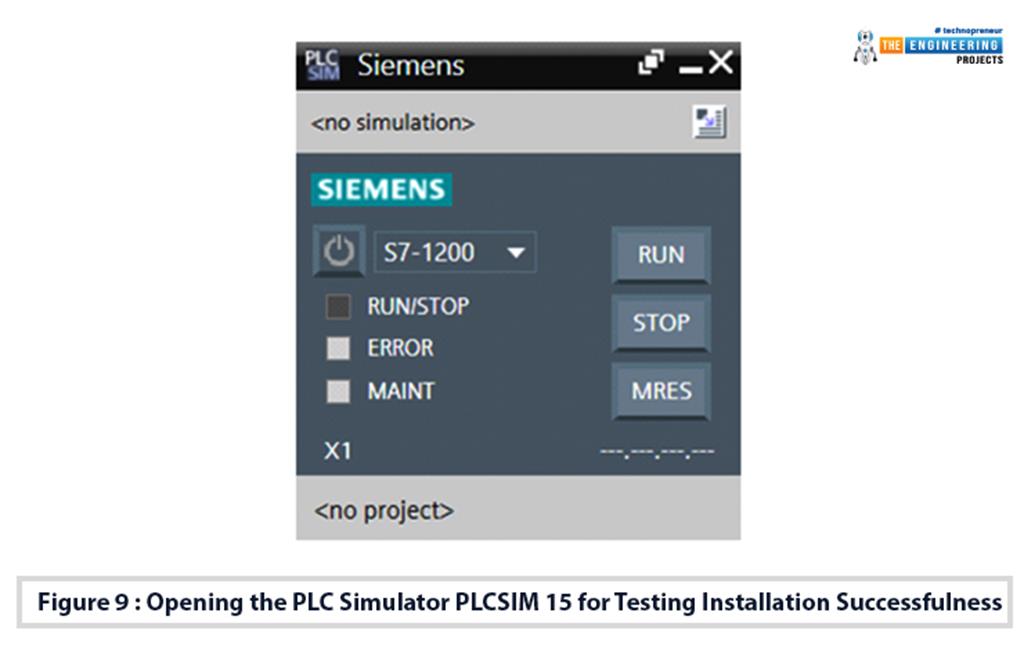Image resolution: width=1024 pixels, height=645 pixels.
Task: Close the Siemens PLCSIM window
Action: pos(720,64)
